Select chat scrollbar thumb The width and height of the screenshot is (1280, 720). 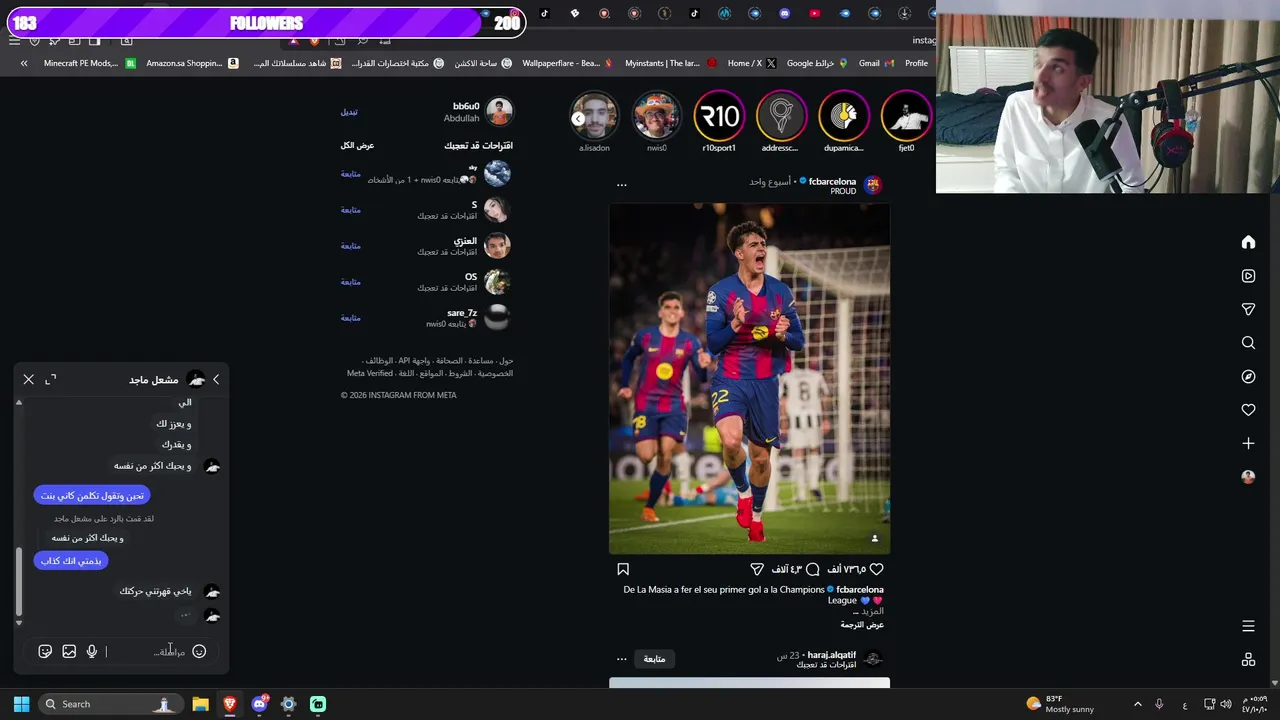point(19,582)
